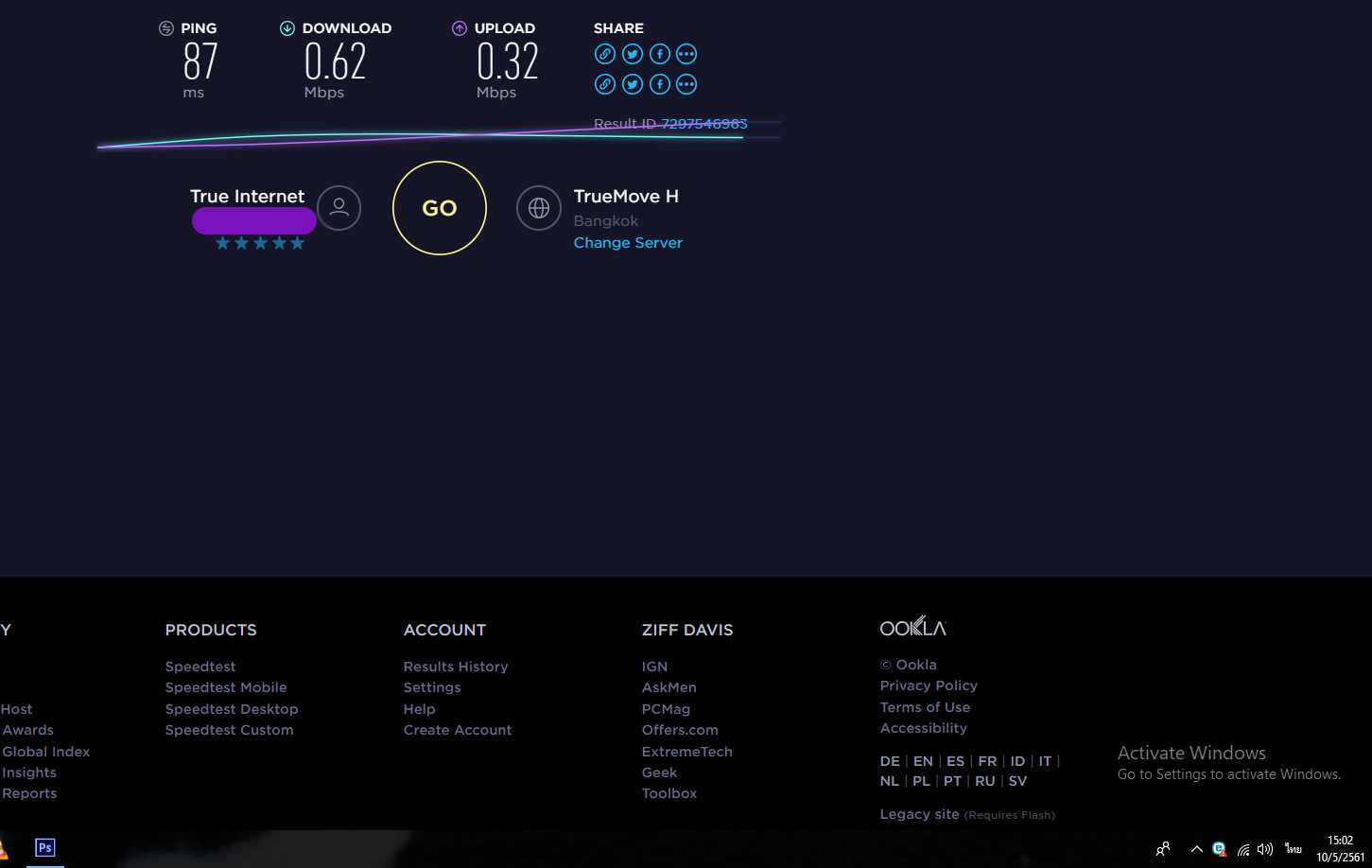Copy result link using upper-row share link icon
1372x868 pixels.
click(x=605, y=54)
